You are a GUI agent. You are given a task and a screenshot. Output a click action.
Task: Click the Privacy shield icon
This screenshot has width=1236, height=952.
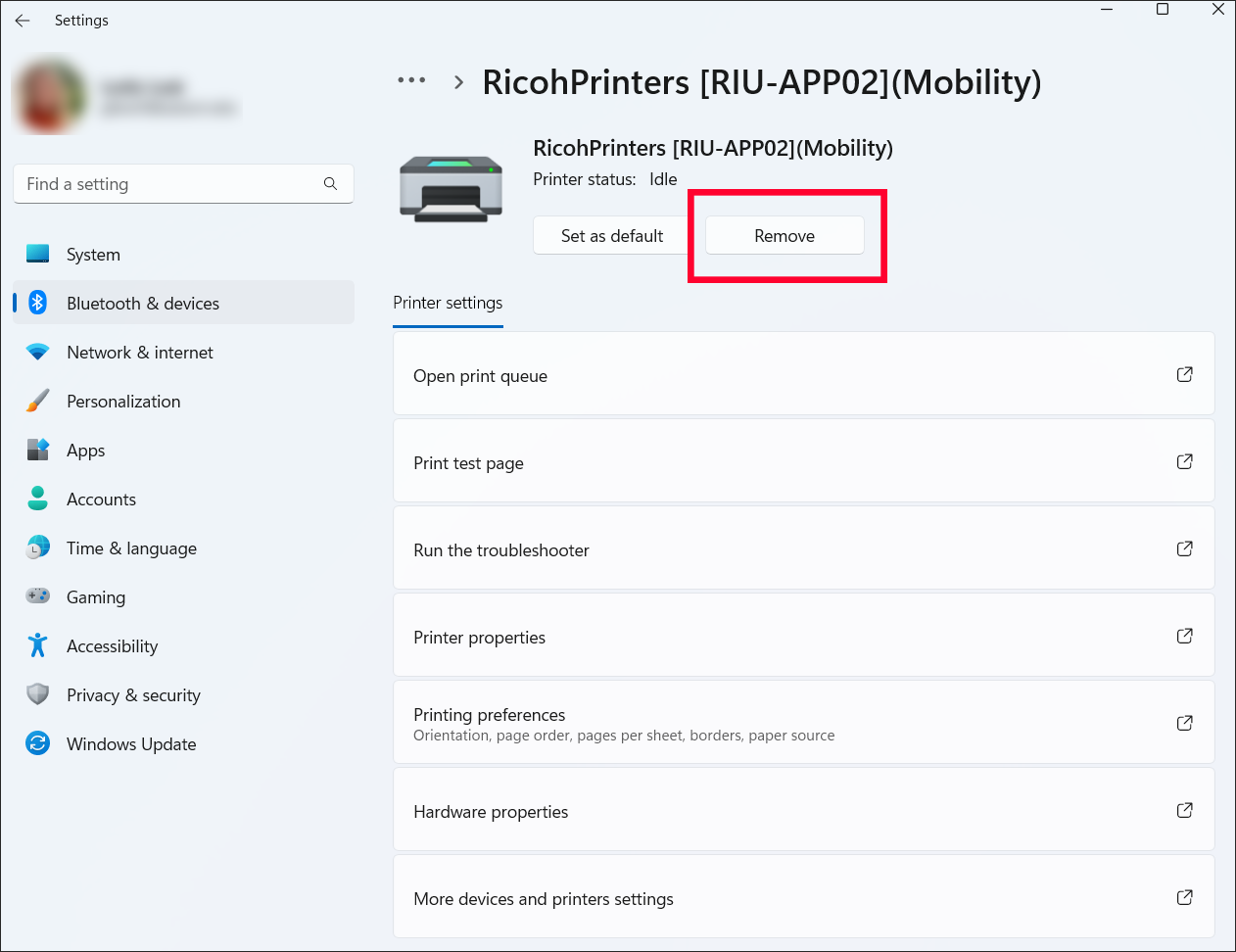(x=38, y=694)
